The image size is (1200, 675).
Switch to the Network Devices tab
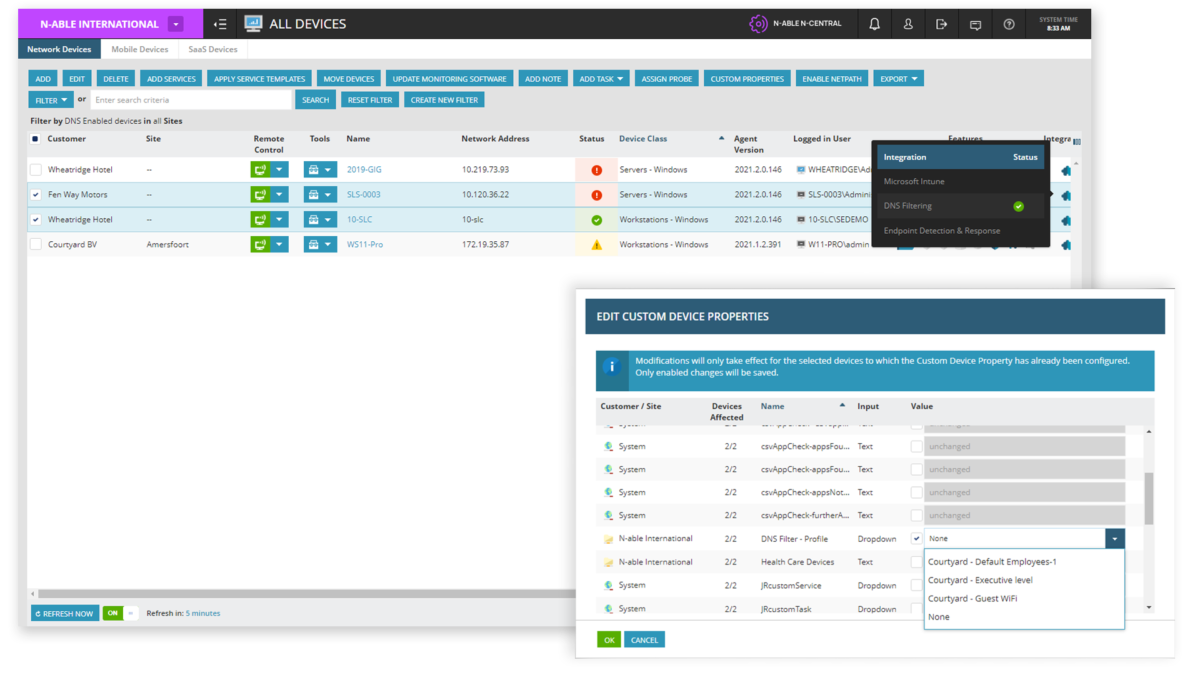click(59, 49)
